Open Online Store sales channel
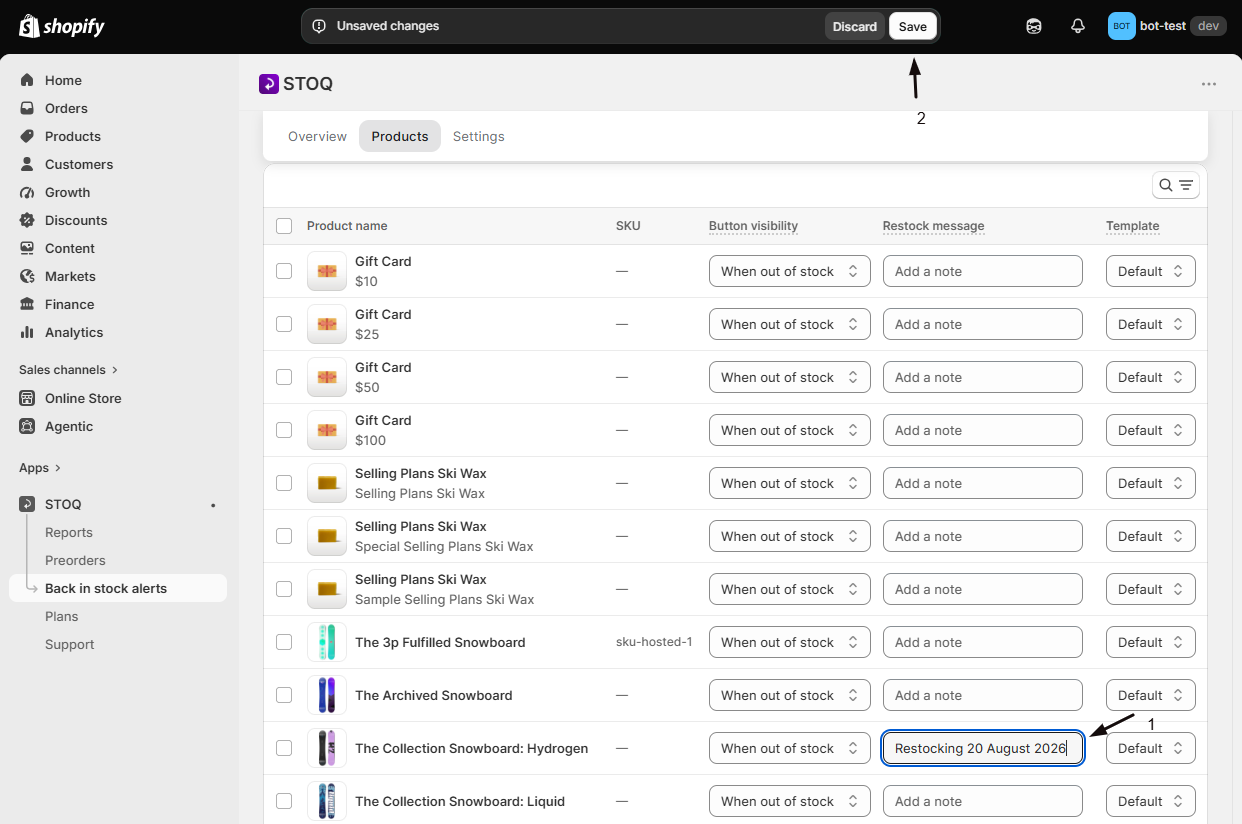Viewport: 1242px width, 824px height. tap(83, 398)
